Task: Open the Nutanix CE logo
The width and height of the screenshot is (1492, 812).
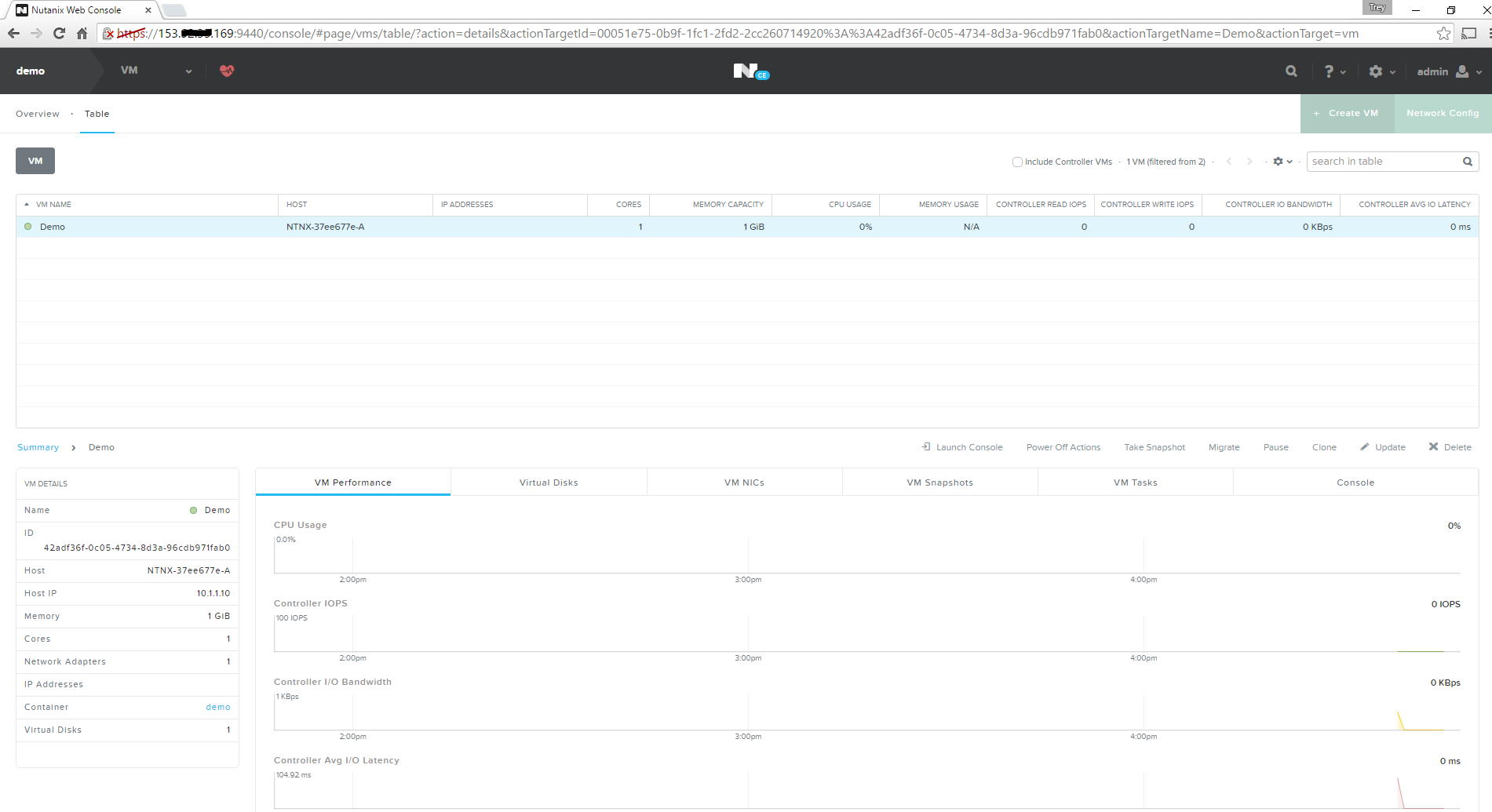Action: tap(750, 71)
